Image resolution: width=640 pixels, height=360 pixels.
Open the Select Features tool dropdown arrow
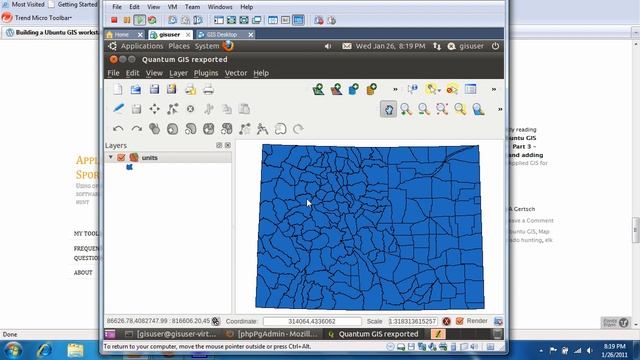click(x=439, y=90)
